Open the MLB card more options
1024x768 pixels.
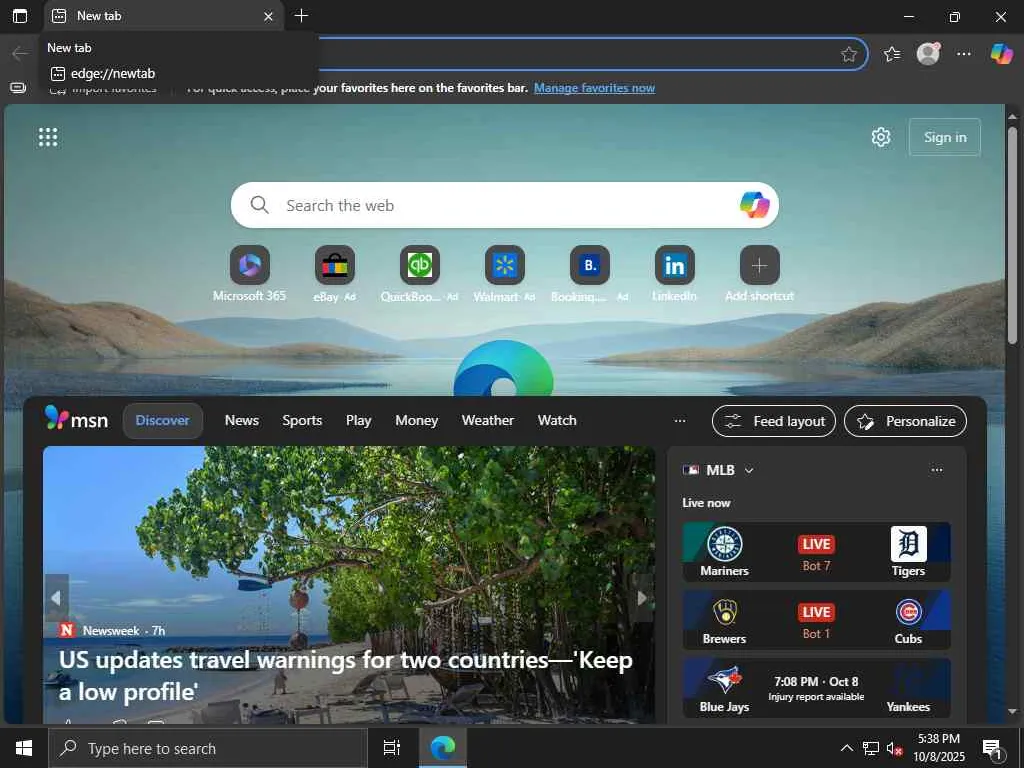pyautogui.click(x=936, y=470)
